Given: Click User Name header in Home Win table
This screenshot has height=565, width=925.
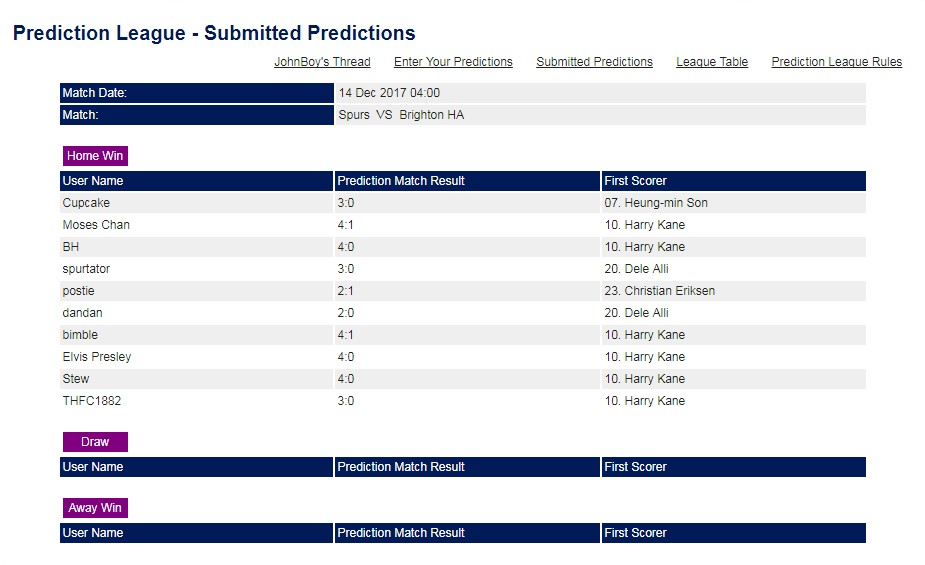Looking at the screenshot, I should (x=196, y=181).
